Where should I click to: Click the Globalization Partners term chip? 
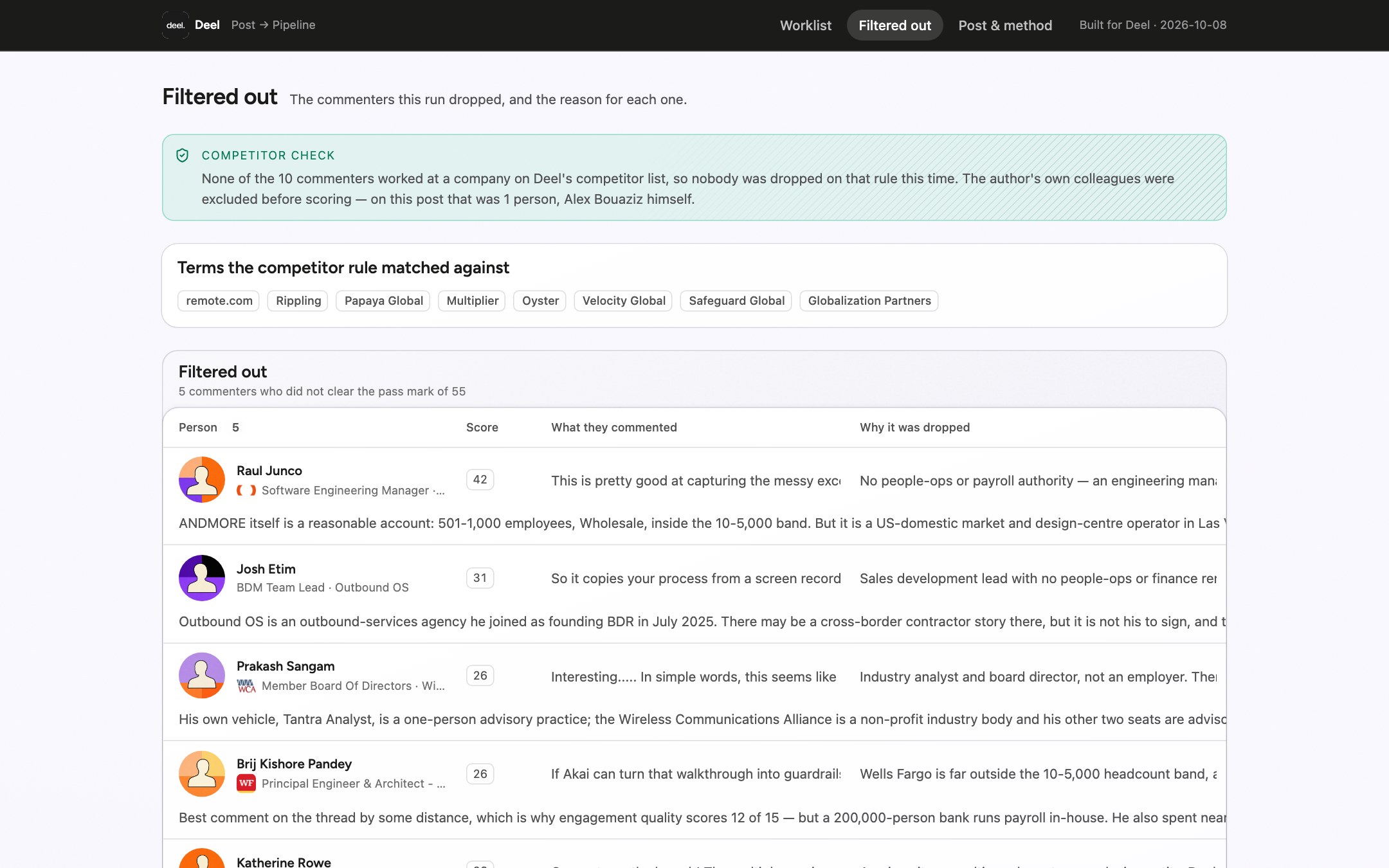[x=869, y=301]
